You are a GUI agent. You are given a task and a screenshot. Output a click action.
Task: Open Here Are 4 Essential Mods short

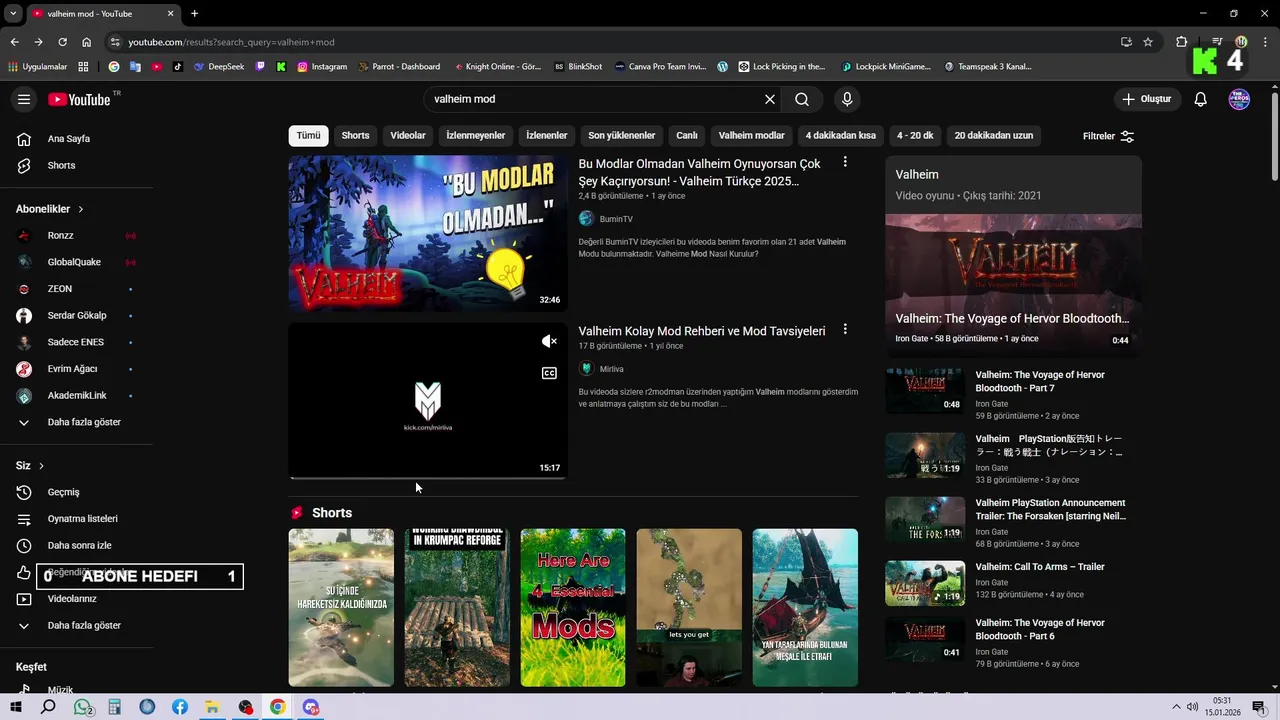click(x=573, y=607)
